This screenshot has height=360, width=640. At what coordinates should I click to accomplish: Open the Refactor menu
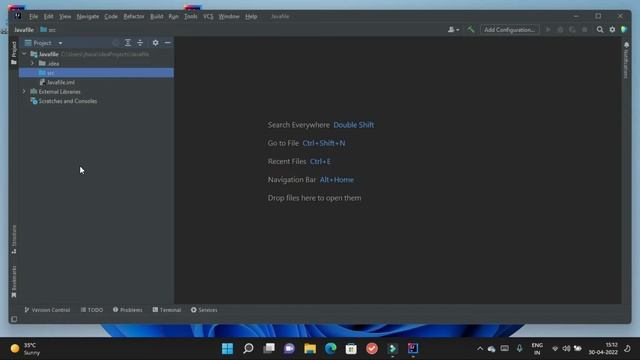pyautogui.click(x=134, y=17)
